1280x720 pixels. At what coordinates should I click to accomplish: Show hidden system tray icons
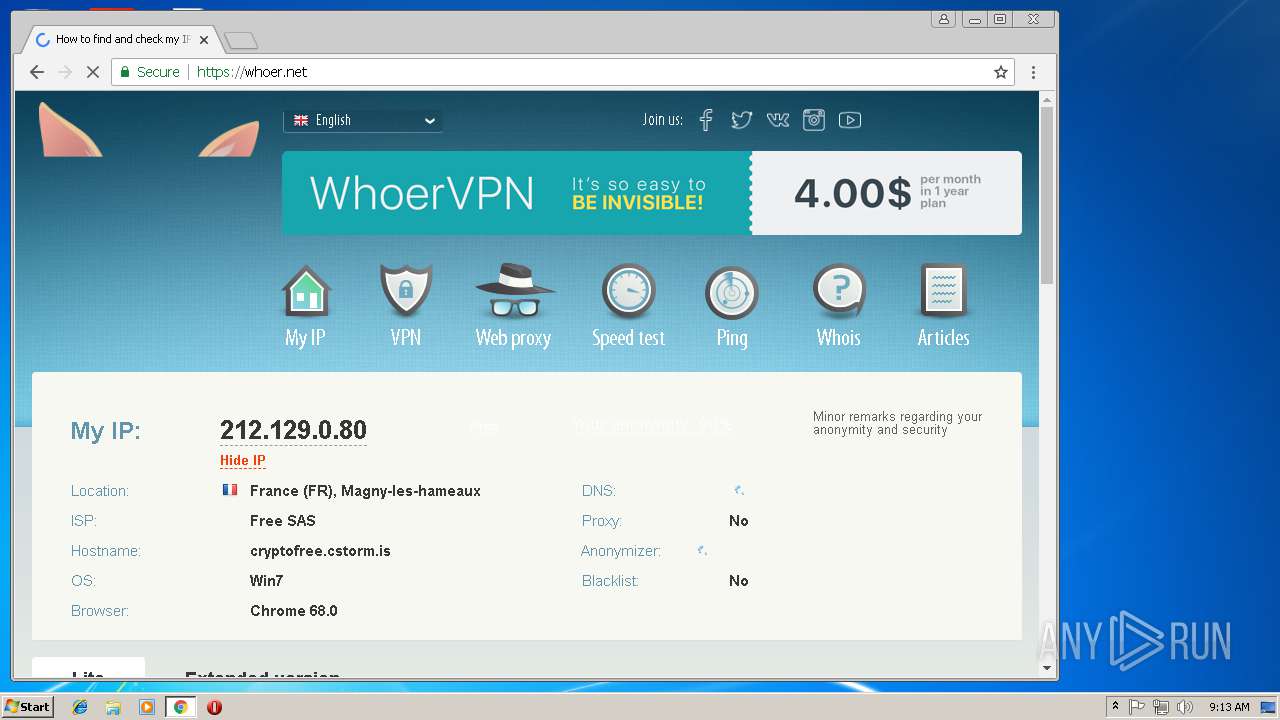click(x=1116, y=707)
